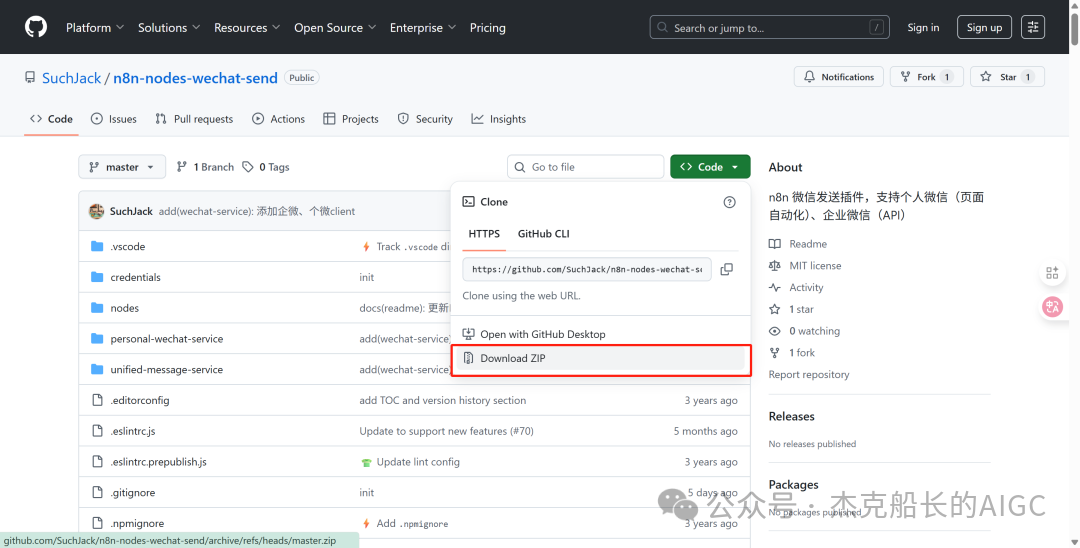Jump to the Readme link
This screenshot has height=548, width=1080.
(x=808, y=244)
